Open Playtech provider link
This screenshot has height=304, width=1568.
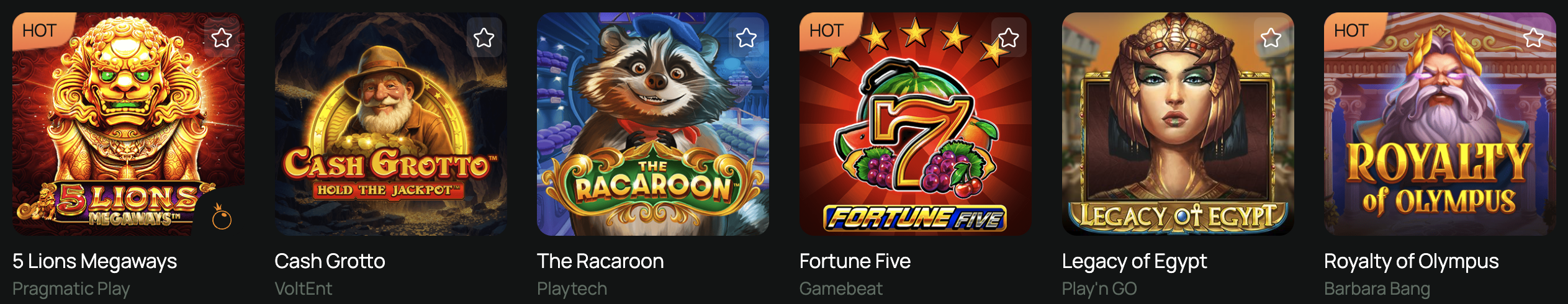click(x=572, y=288)
